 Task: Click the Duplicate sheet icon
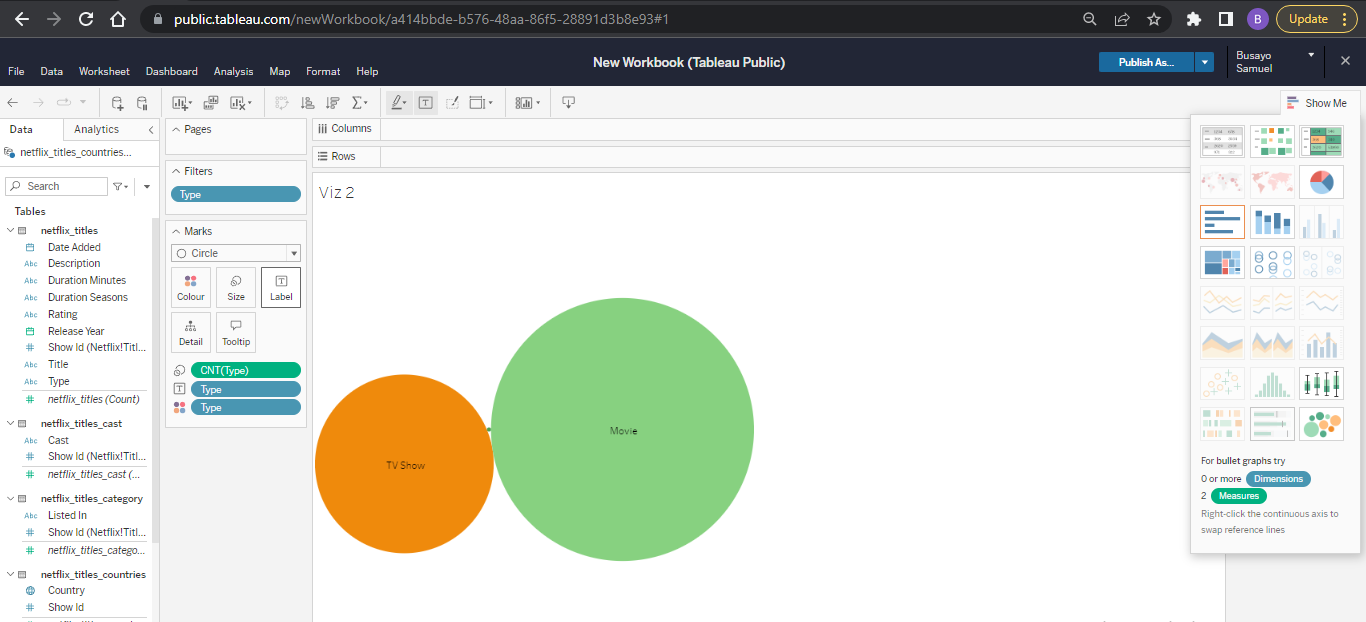tap(211, 103)
